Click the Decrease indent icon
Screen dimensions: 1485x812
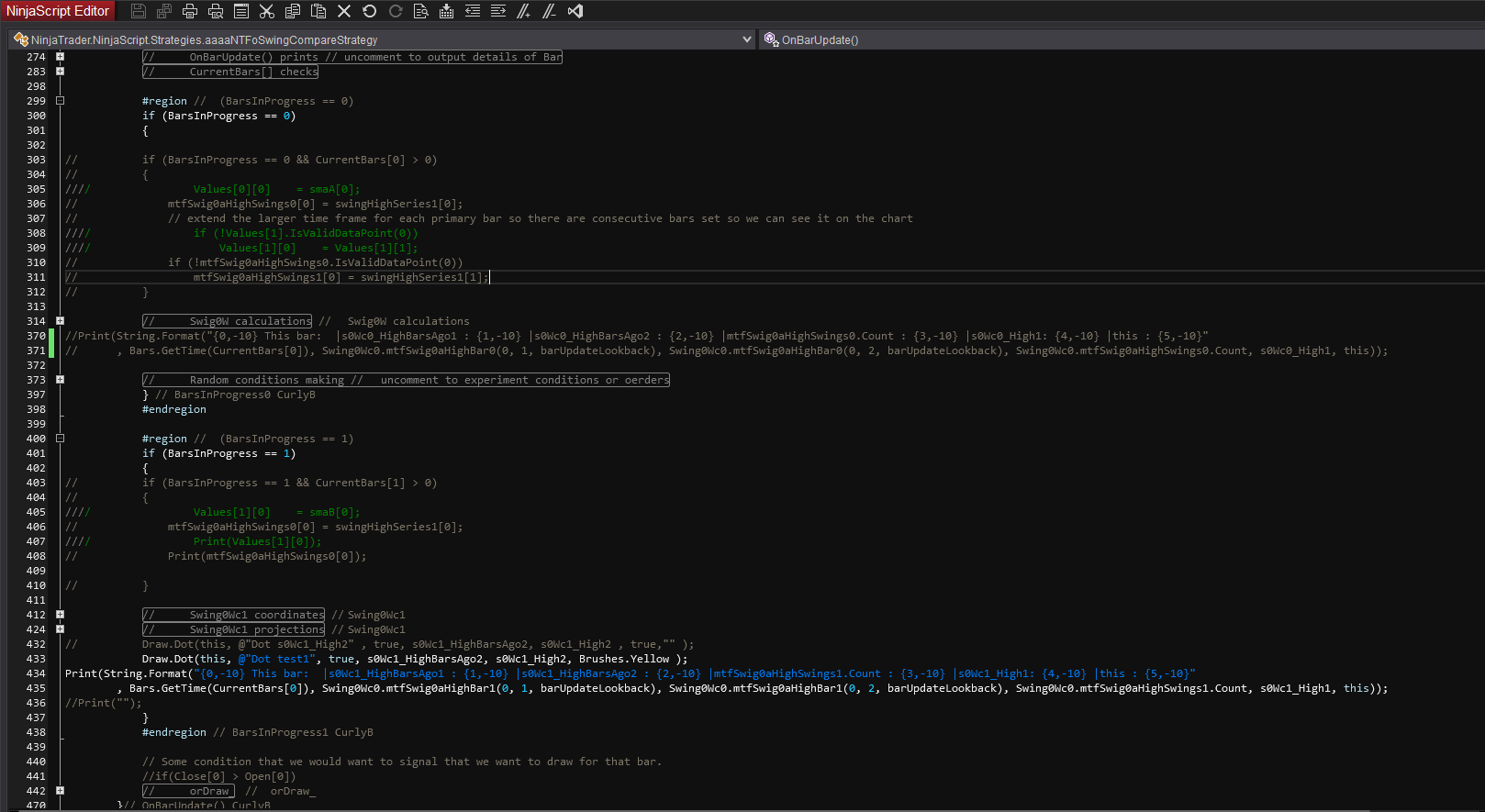click(x=473, y=11)
